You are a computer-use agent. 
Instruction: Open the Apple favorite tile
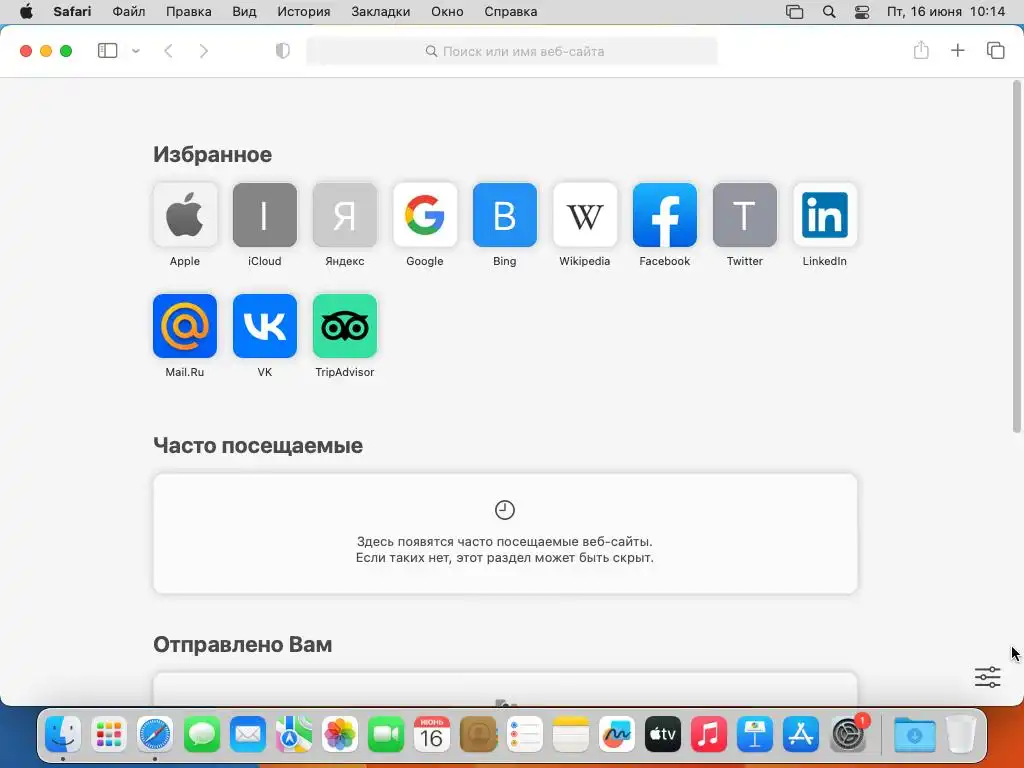pyautogui.click(x=185, y=215)
